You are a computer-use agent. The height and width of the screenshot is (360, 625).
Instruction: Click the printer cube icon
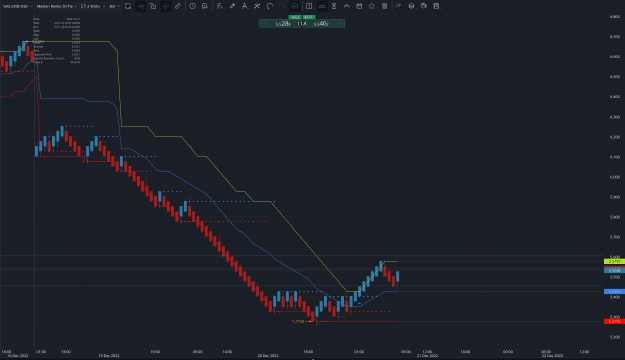(x=424, y=6)
